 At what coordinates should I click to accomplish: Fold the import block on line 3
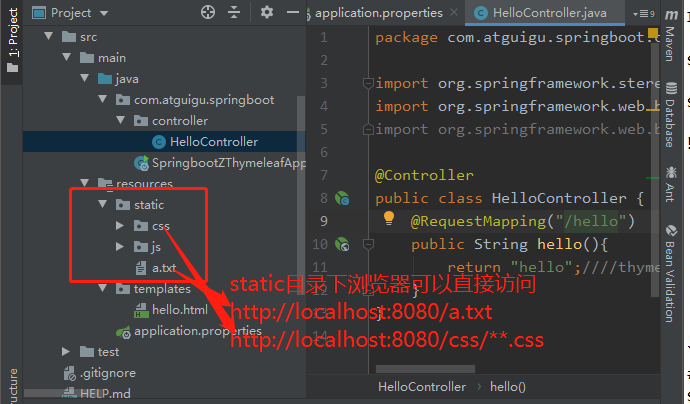[x=368, y=83]
